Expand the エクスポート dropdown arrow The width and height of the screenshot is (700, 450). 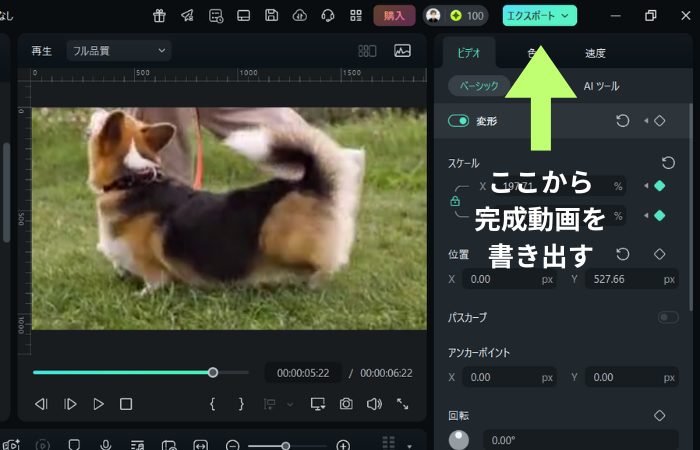point(565,16)
